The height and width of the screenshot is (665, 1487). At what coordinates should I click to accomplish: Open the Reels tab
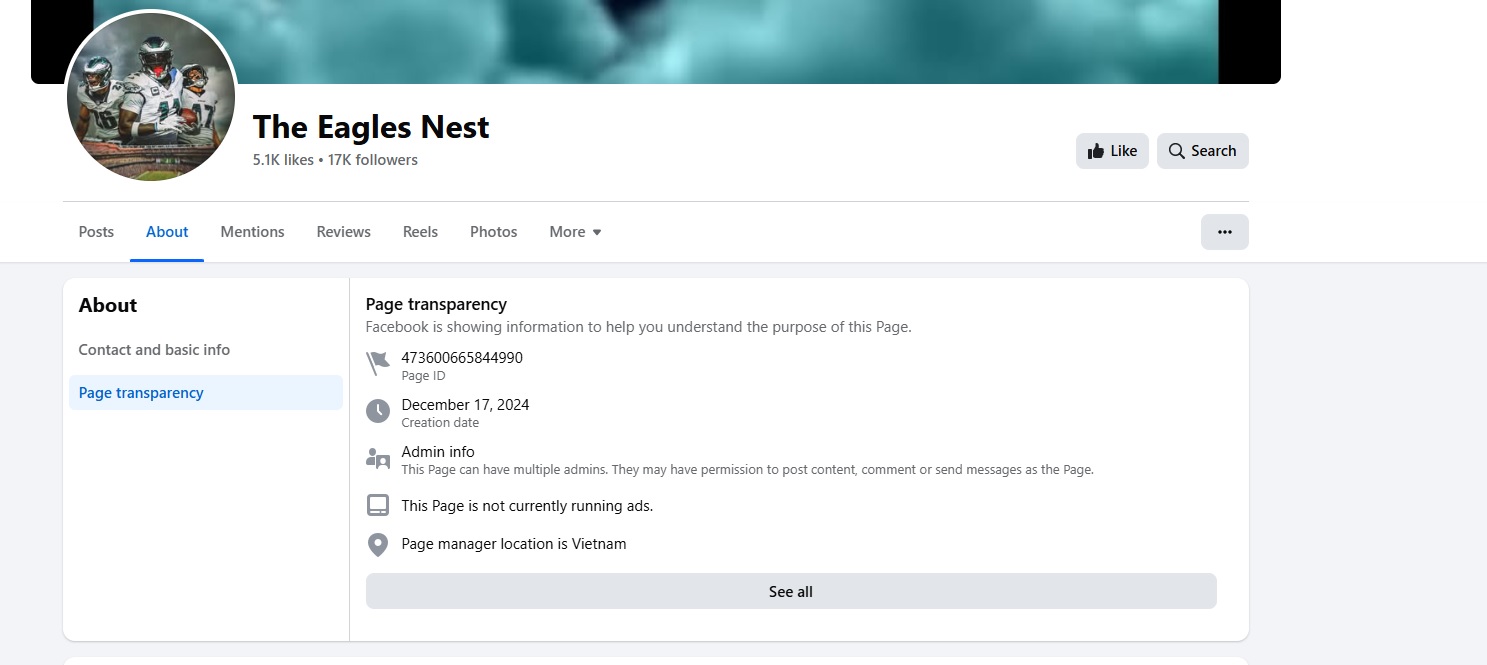(x=420, y=232)
